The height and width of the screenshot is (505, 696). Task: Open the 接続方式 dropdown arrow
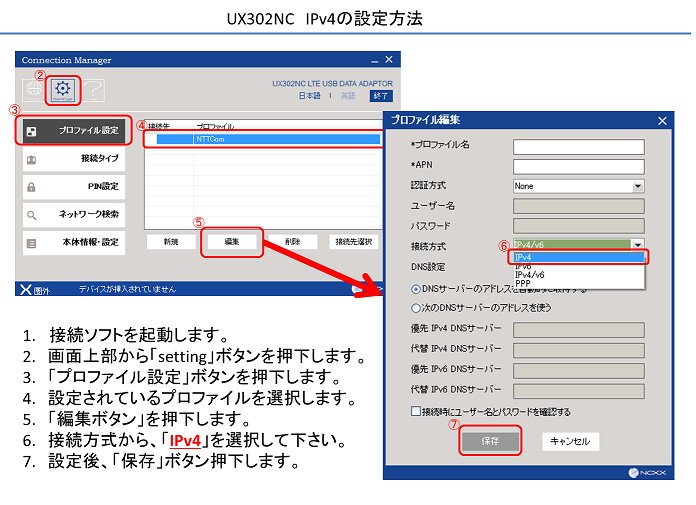click(638, 245)
